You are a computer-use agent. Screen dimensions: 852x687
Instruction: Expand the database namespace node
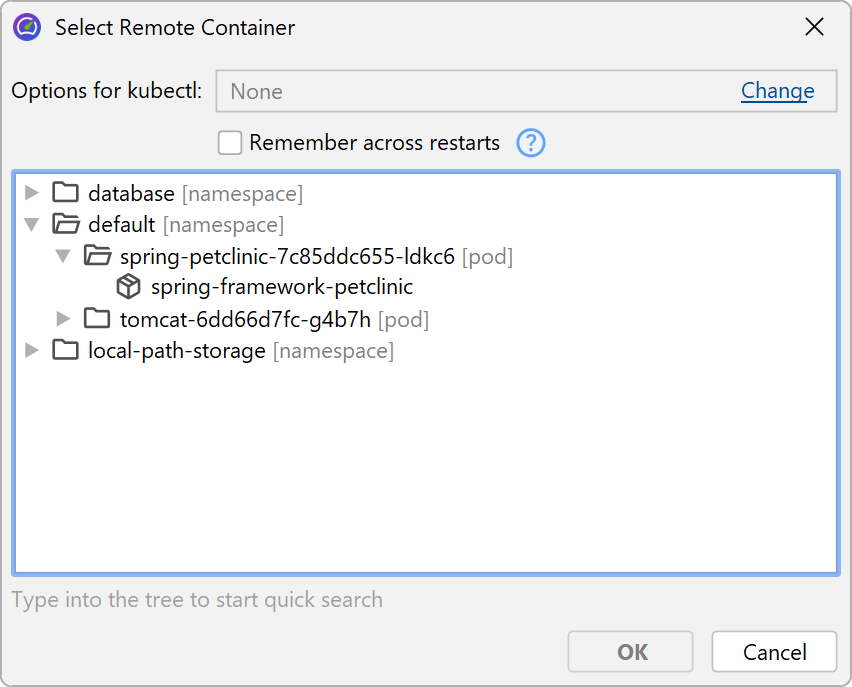[32, 193]
